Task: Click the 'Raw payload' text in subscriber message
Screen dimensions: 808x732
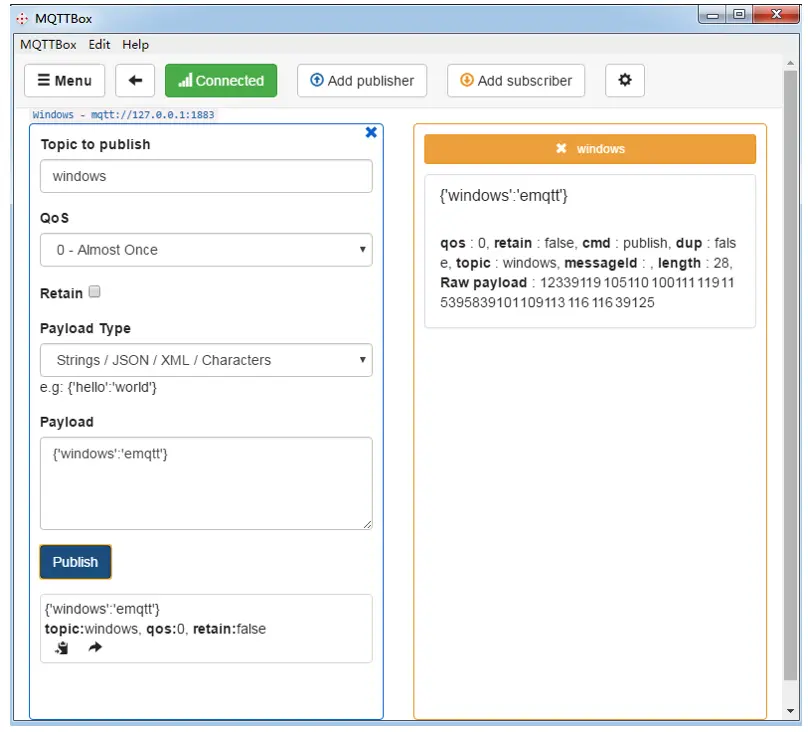Action: (483, 283)
